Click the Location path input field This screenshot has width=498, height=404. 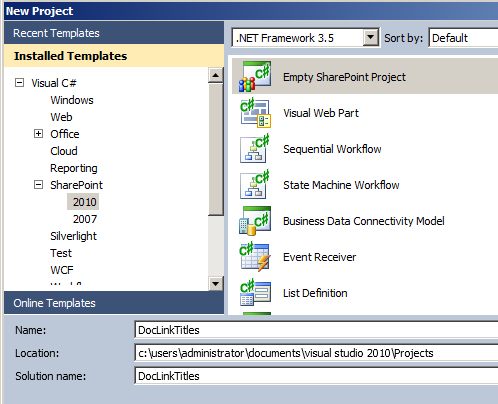pos(316,353)
